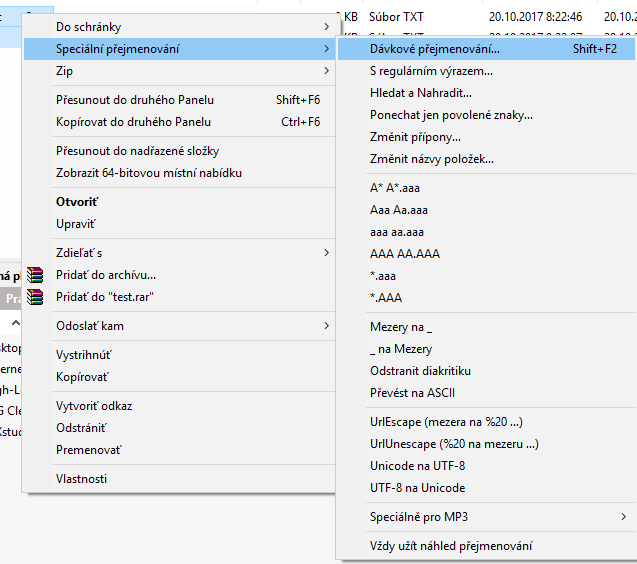This screenshot has height=564, width=637.
Task: Click Převést na ASCII
Action: click(413, 393)
